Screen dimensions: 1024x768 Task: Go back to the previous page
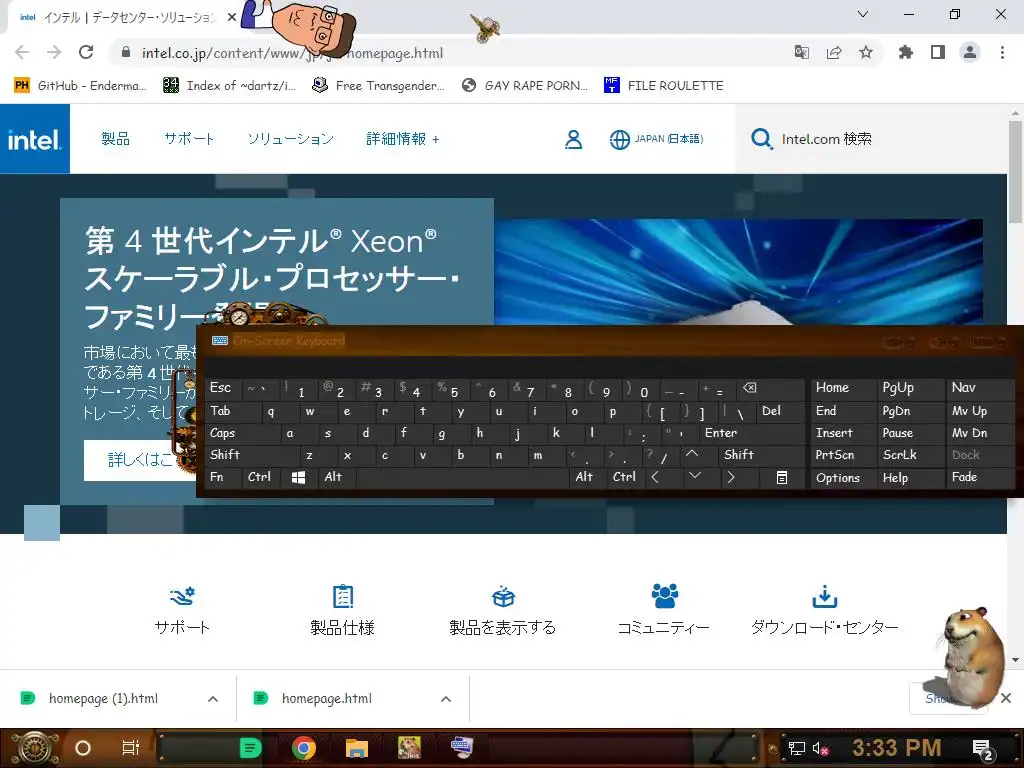tap(22, 52)
